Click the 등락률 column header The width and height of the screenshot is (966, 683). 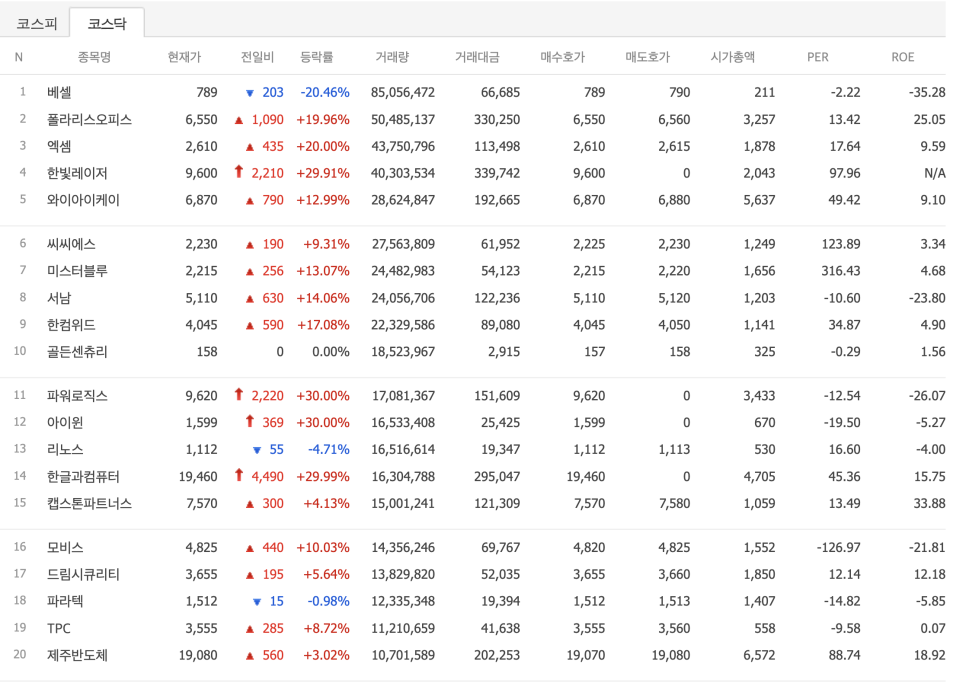[316, 57]
